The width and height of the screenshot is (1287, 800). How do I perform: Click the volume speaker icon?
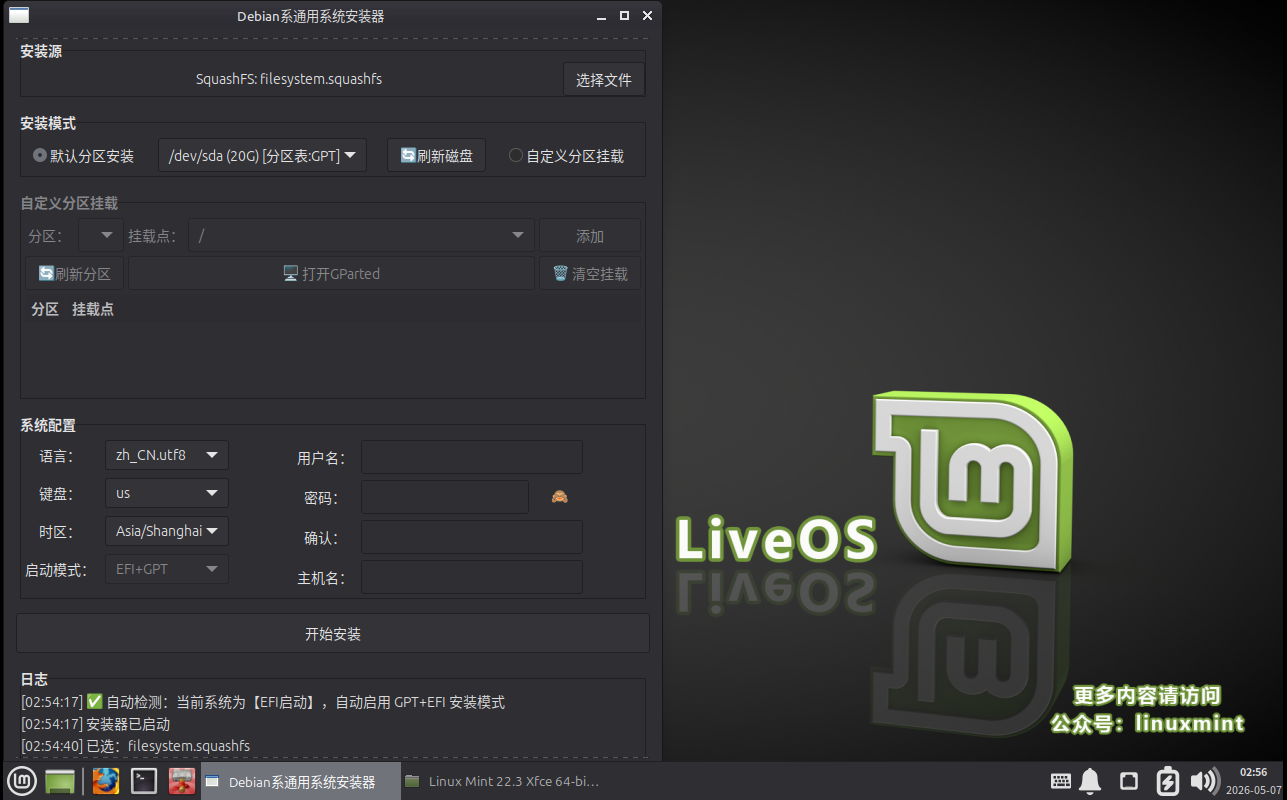tap(1205, 781)
